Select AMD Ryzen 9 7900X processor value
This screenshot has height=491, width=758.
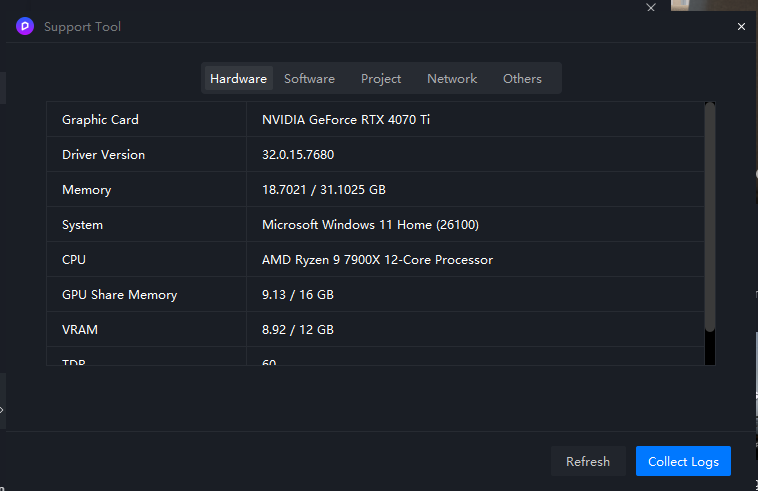click(x=377, y=260)
